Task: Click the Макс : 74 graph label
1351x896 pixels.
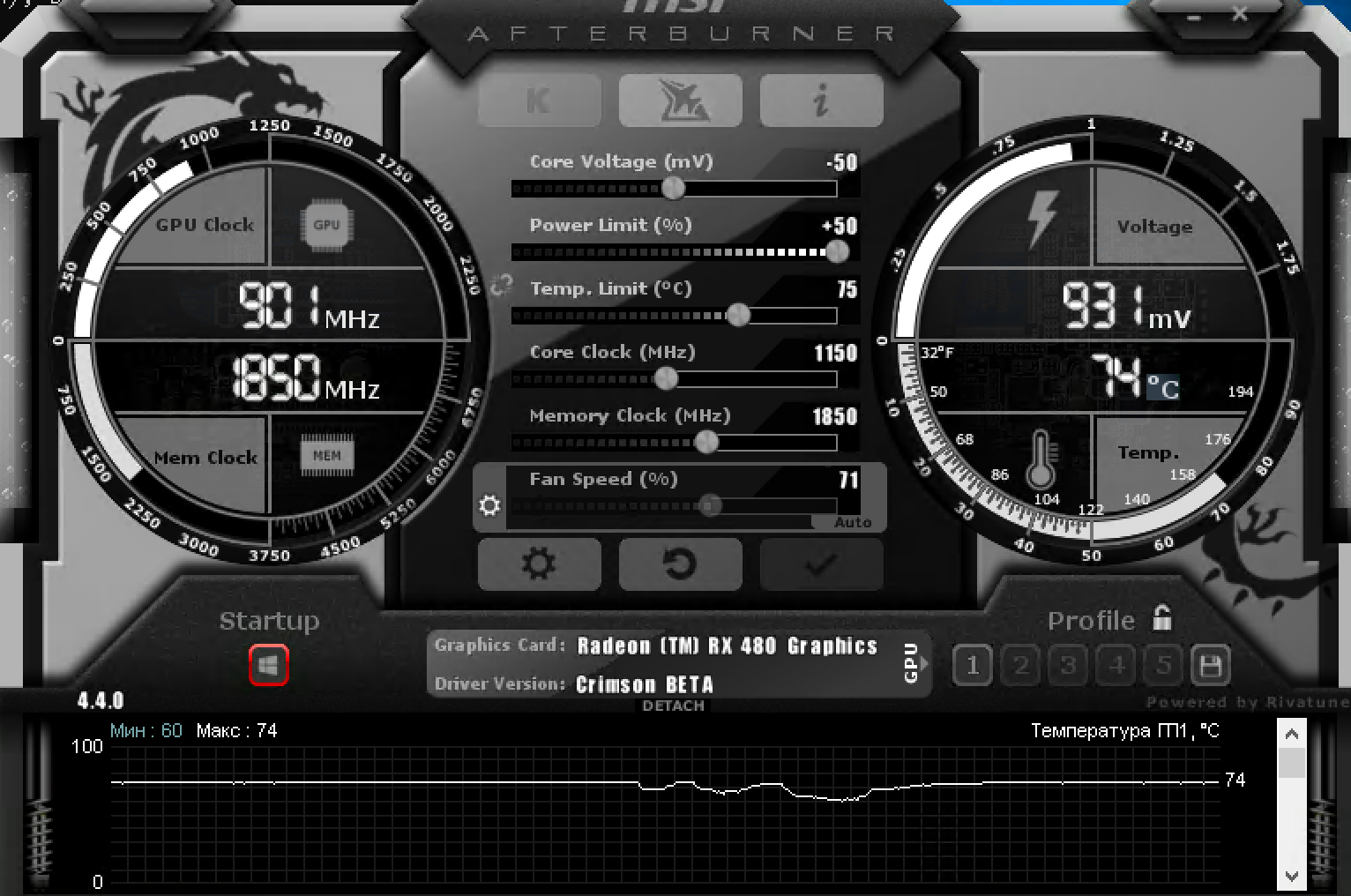Action: pyautogui.click(x=236, y=730)
